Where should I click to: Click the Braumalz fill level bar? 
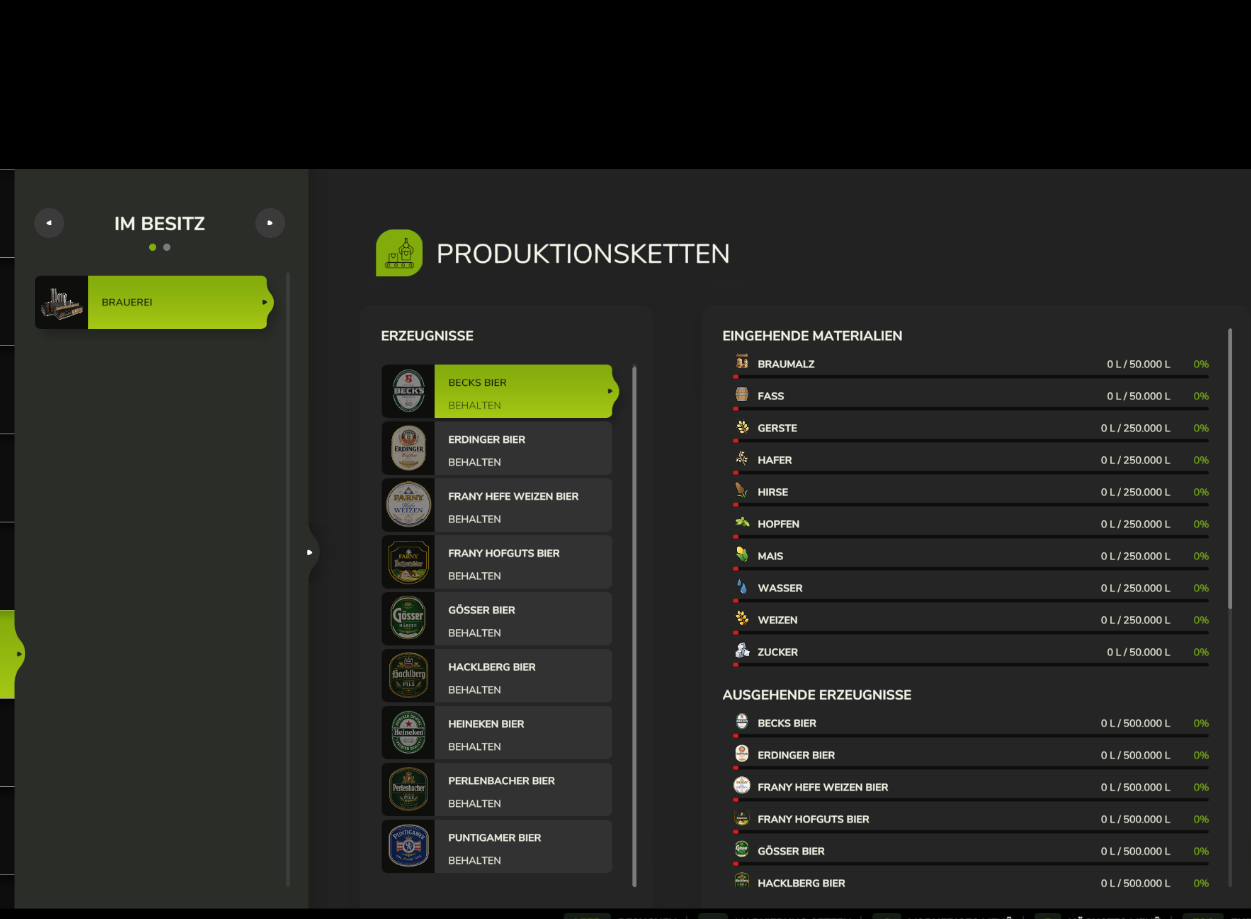[x=971, y=377]
